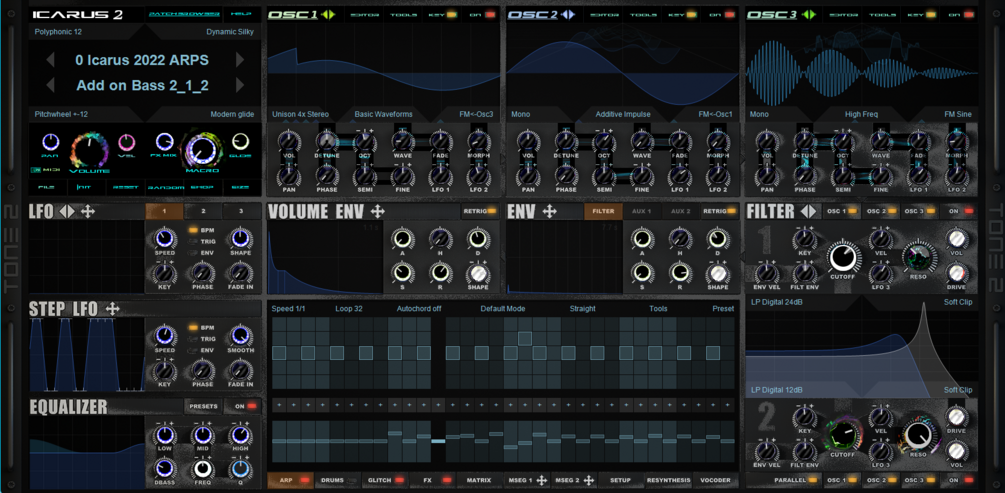Viewport: 1005px width, 493px height.
Task: Toggle the Equalizer ON switch
Action: pos(244,406)
